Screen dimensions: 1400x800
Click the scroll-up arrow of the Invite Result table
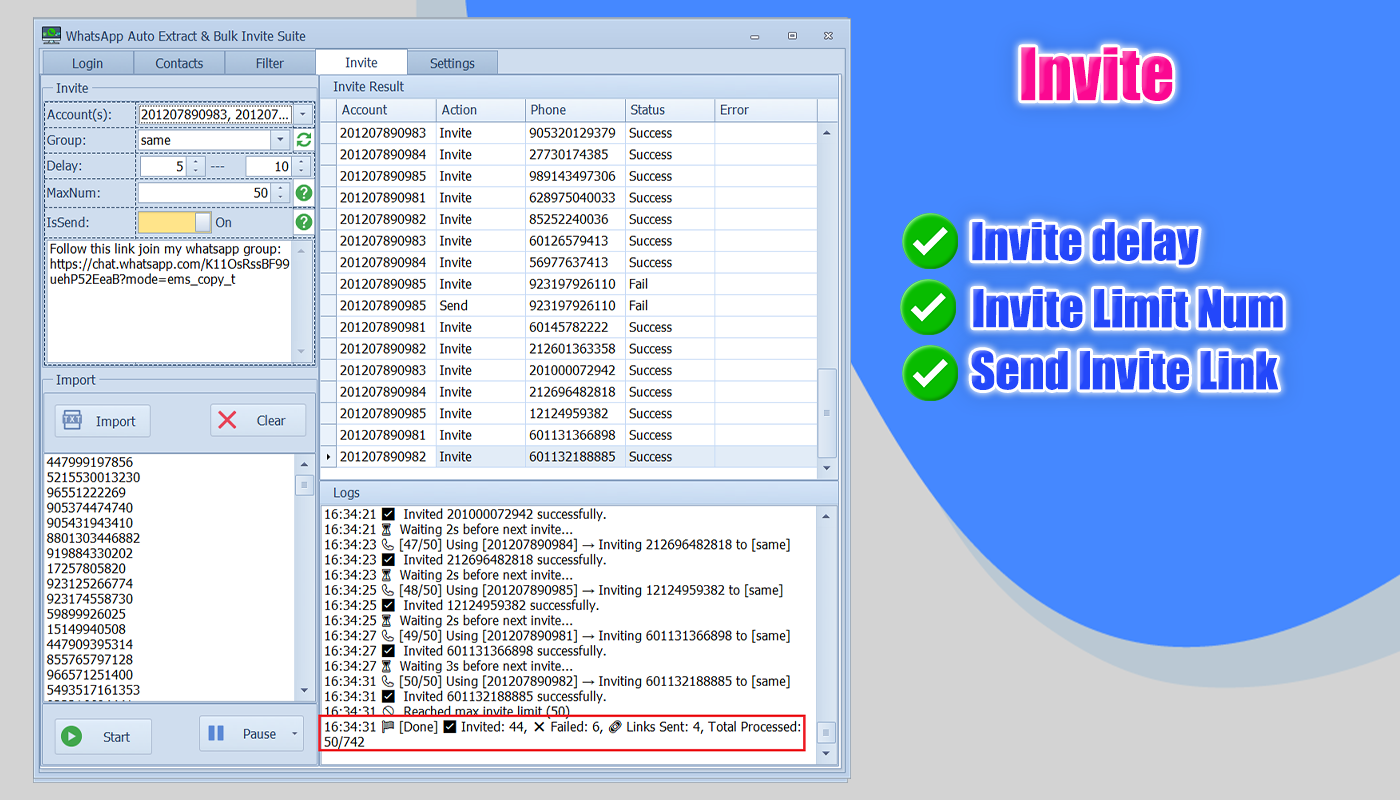point(827,132)
